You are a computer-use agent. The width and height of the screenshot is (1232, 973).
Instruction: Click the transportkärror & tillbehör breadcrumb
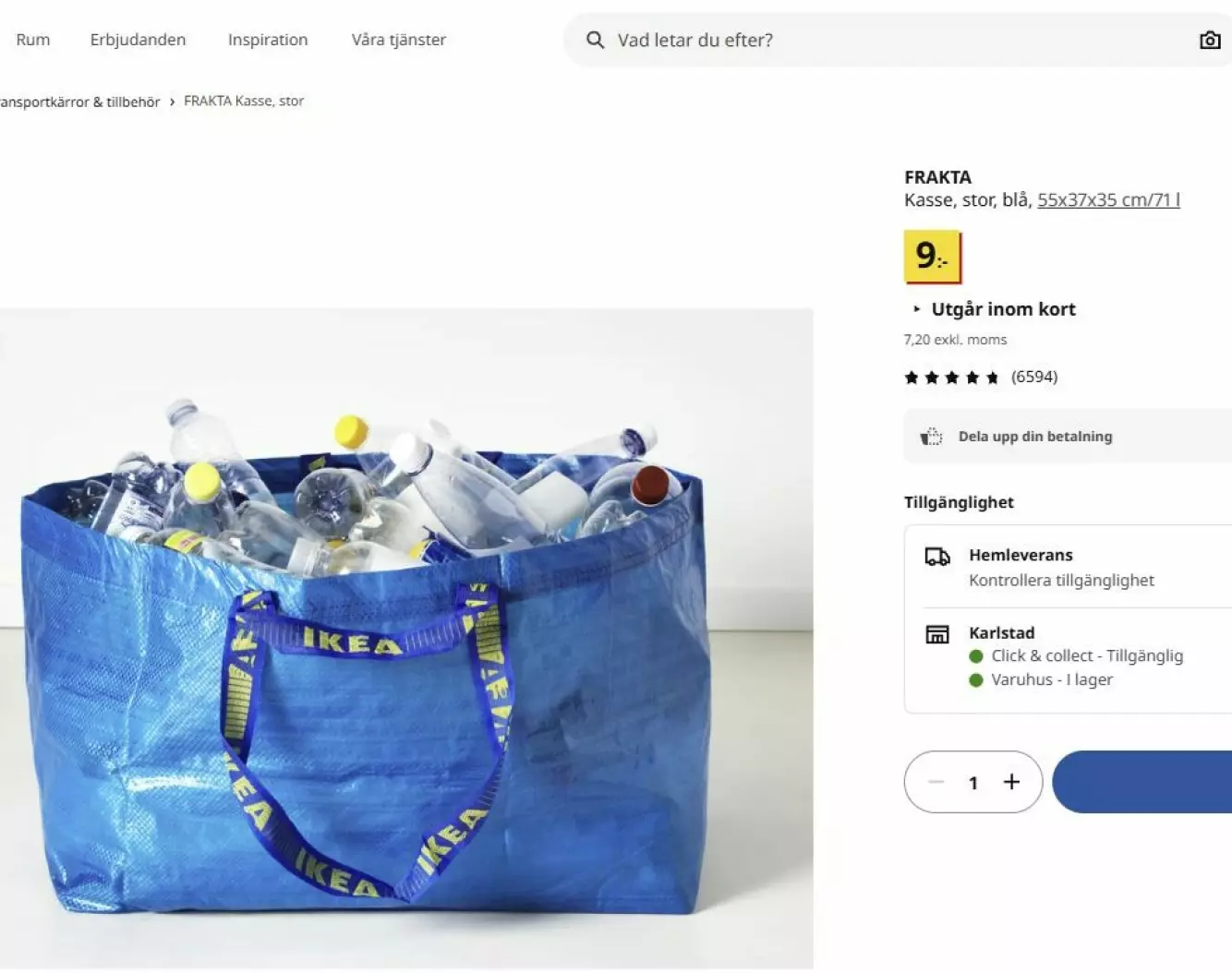tap(80, 102)
